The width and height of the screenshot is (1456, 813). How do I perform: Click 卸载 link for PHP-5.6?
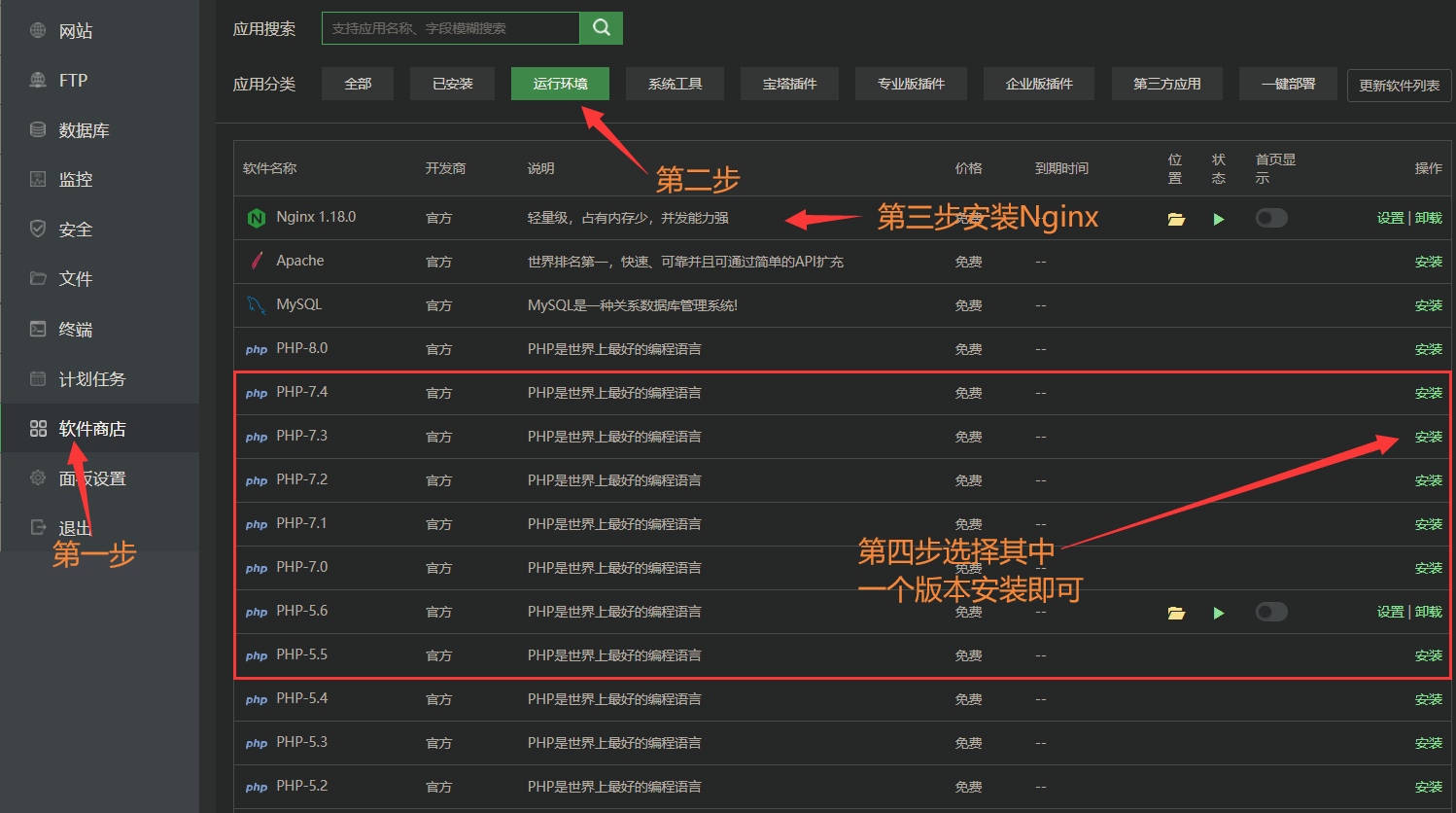(1428, 612)
